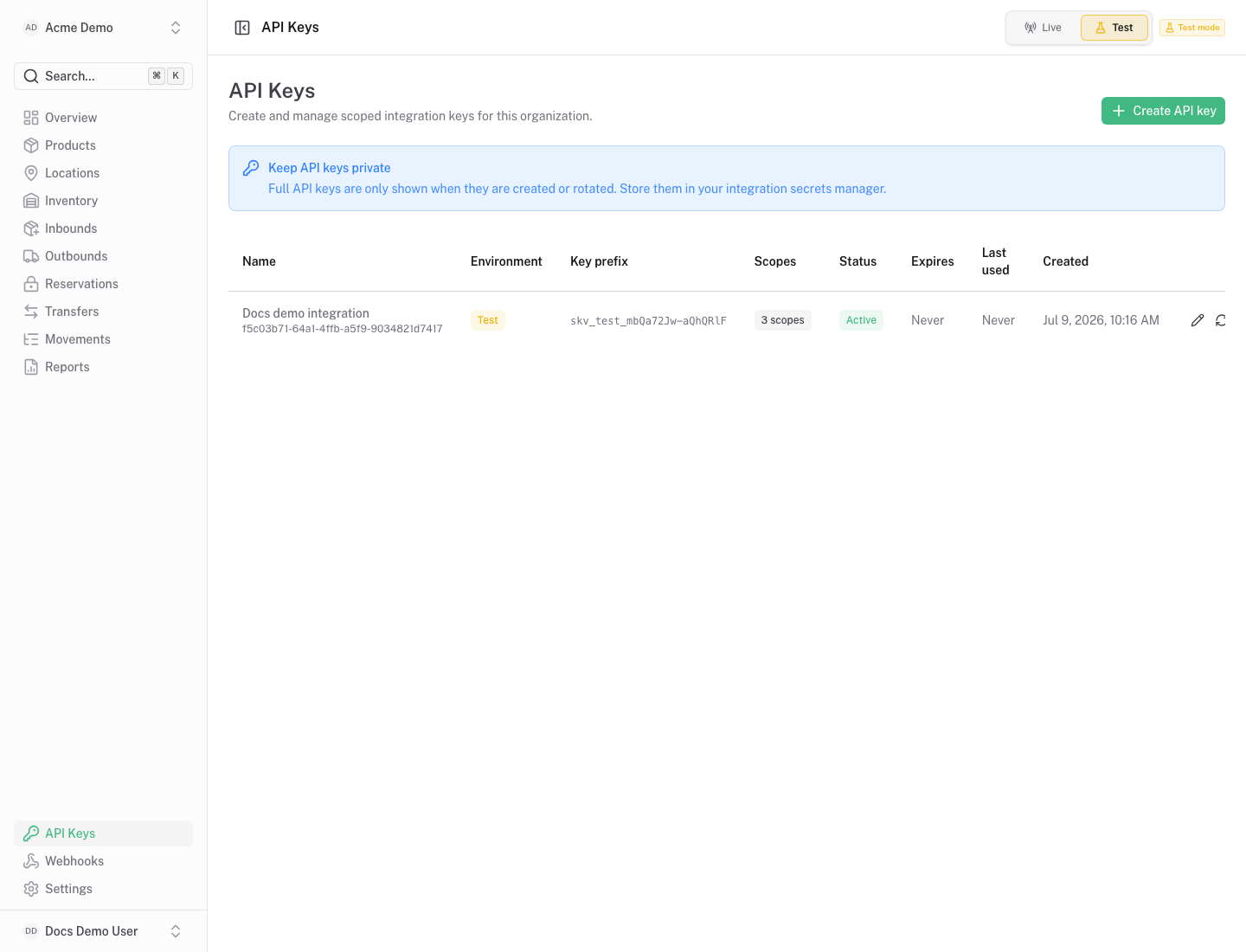
Task: Click the Inbounds package icon
Action: tap(31, 228)
